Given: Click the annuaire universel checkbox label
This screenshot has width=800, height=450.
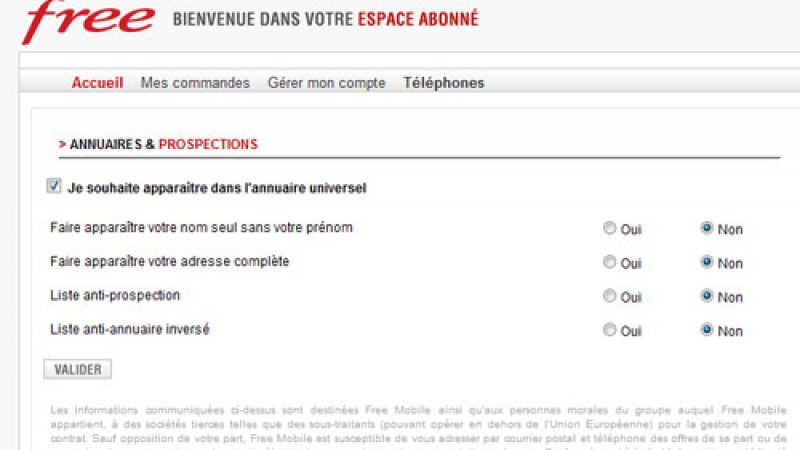Looking at the screenshot, I should click(217, 187).
